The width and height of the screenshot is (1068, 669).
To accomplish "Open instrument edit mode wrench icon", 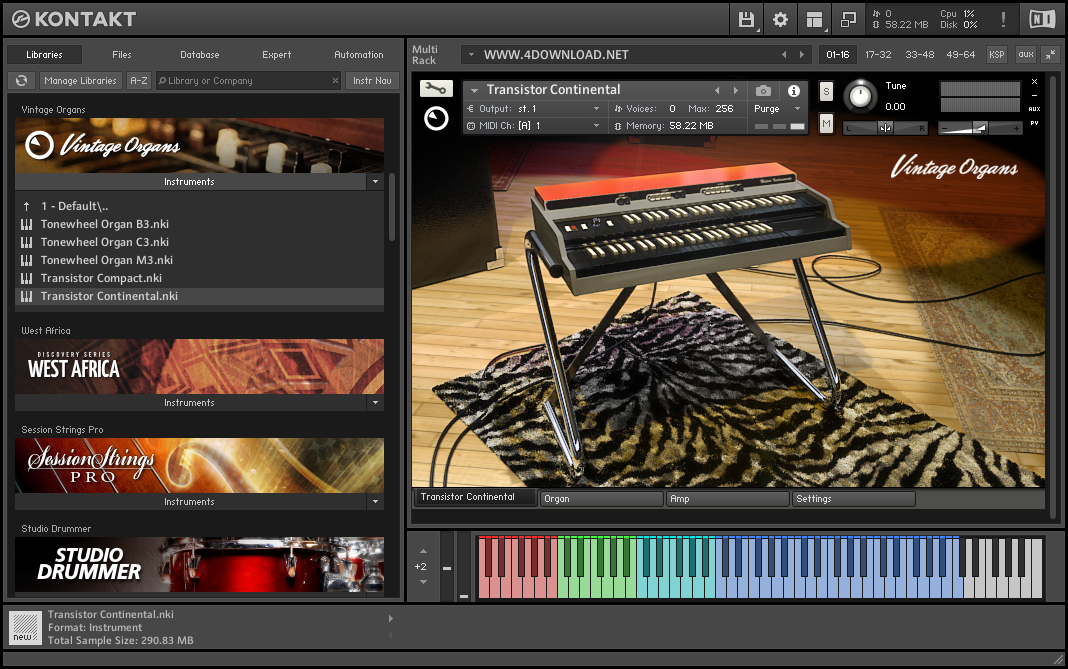I will [x=436, y=89].
